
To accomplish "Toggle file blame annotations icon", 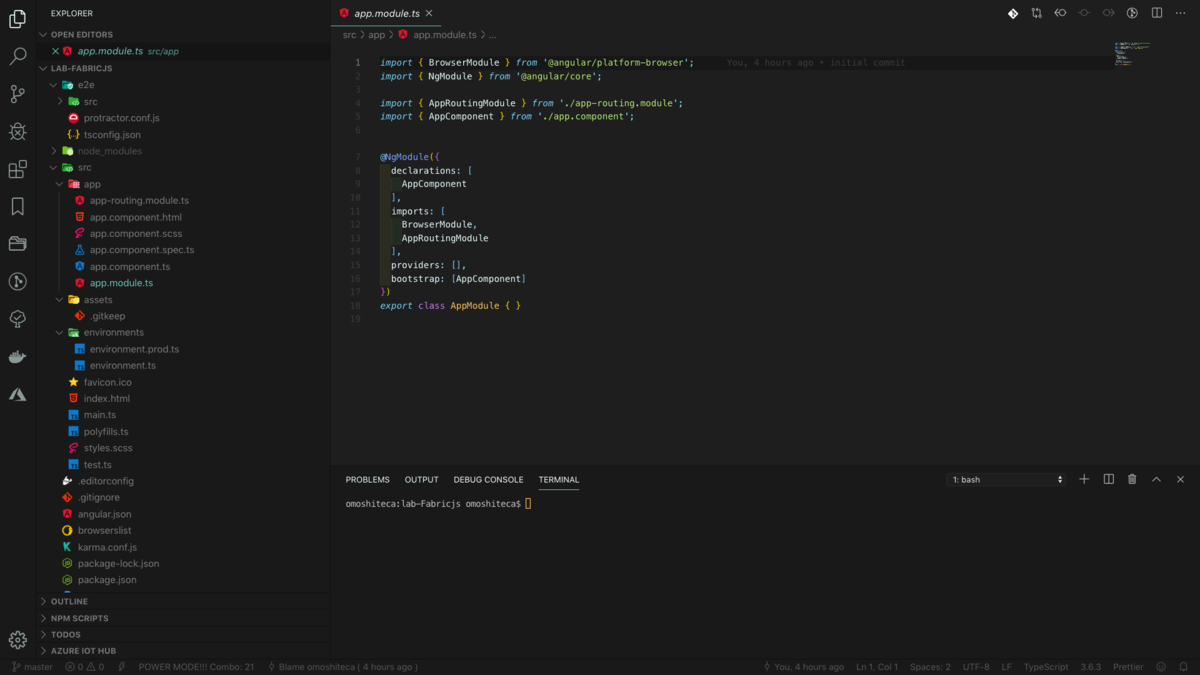I will 1133,13.
